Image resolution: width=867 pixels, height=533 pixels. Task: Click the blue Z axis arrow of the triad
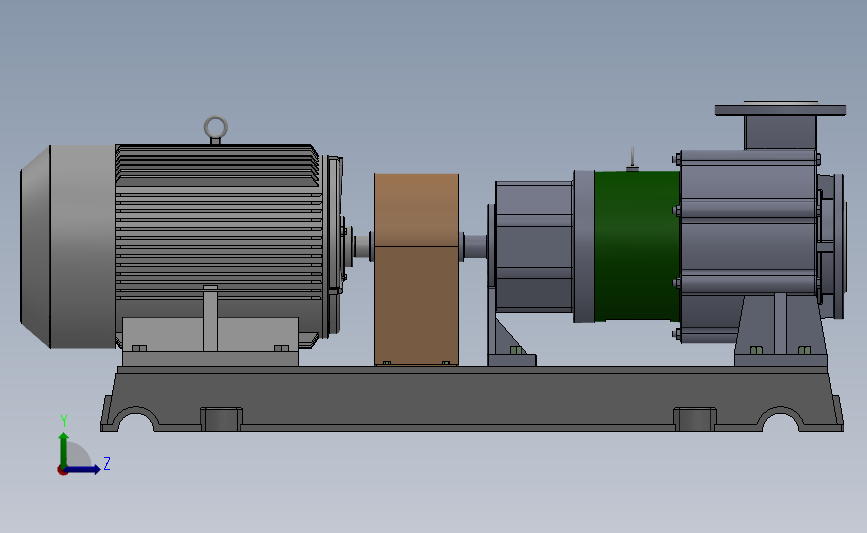pyautogui.click(x=83, y=469)
